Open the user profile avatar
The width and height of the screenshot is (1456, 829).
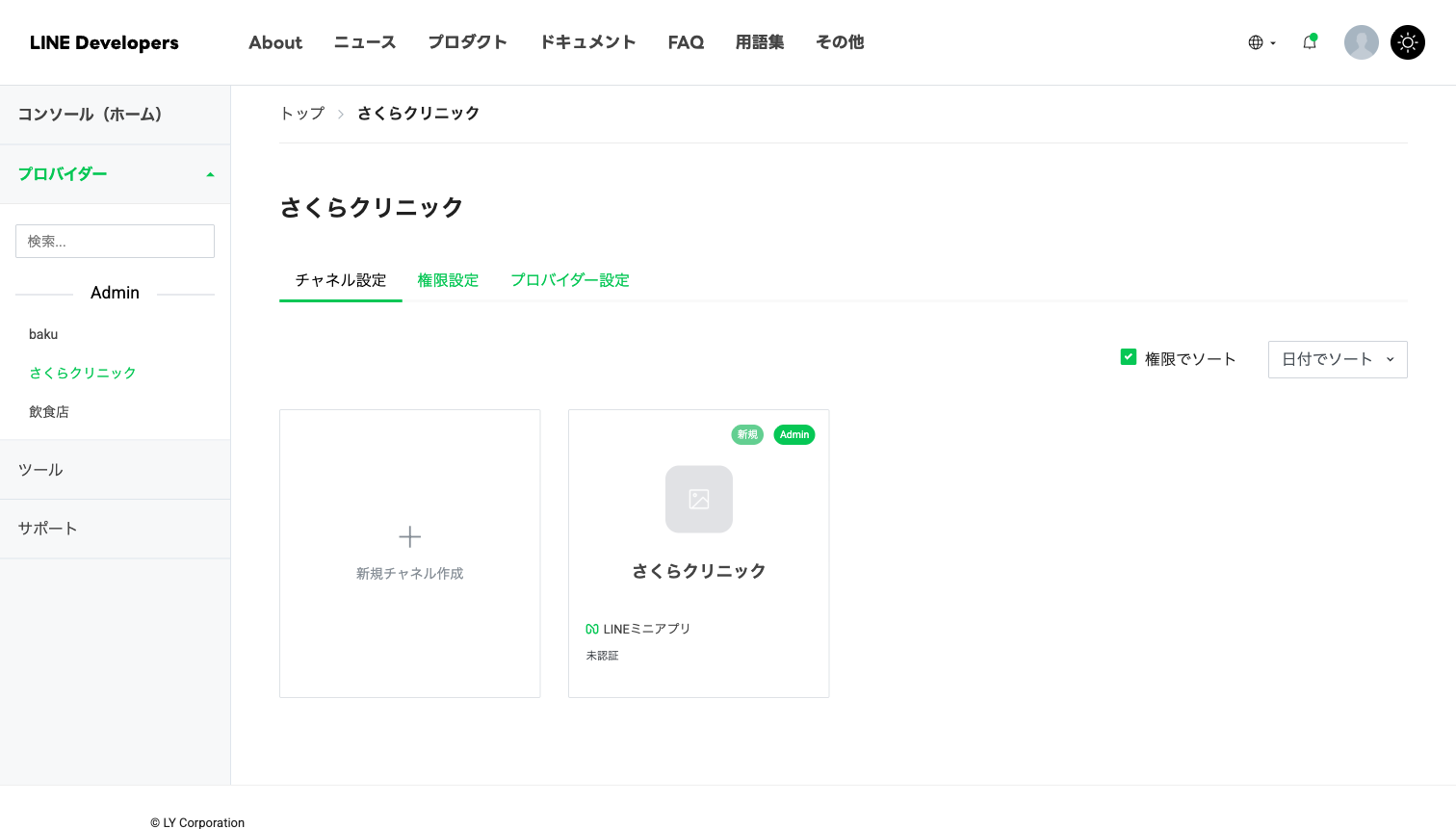point(1362,42)
